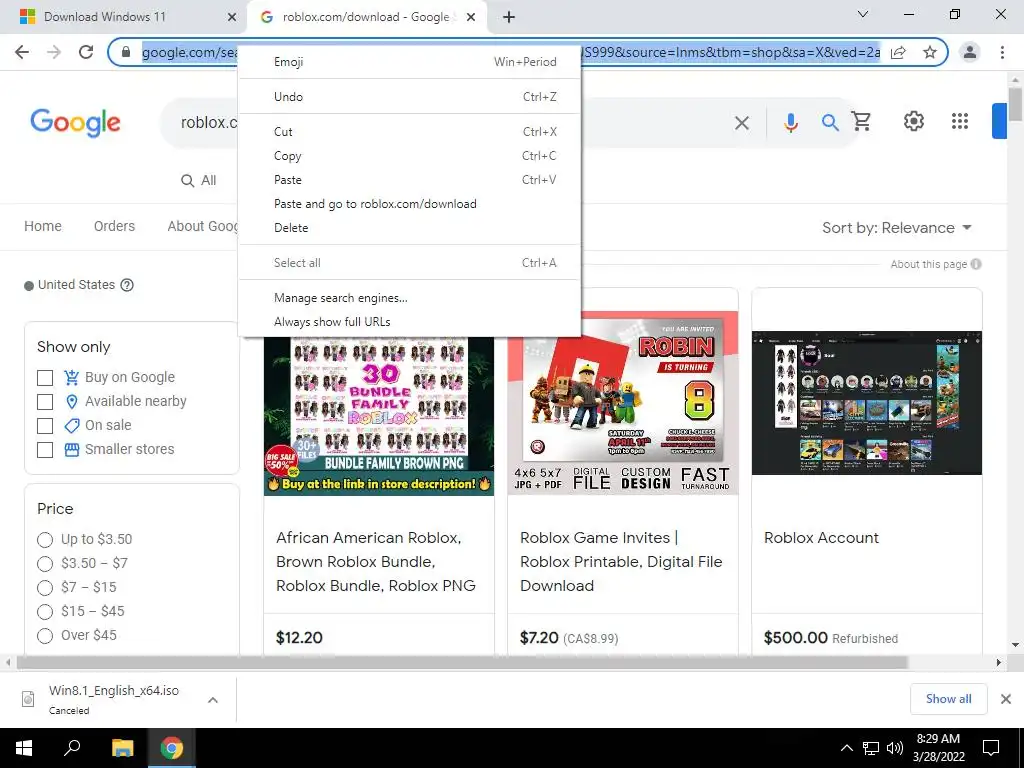Click the forward navigation arrow
The width and height of the screenshot is (1024, 768).
point(54,52)
